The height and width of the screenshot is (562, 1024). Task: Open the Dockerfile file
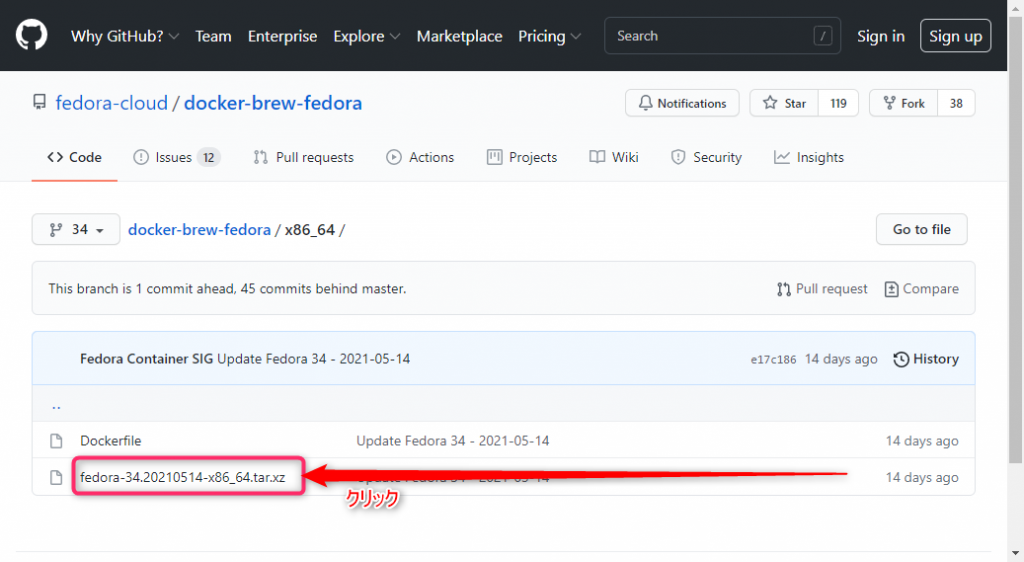point(110,441)
